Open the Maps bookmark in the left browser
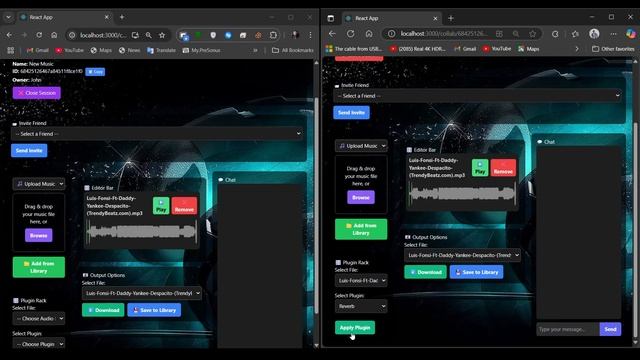Viewport: 640px width, 360px height. point(101,50)
